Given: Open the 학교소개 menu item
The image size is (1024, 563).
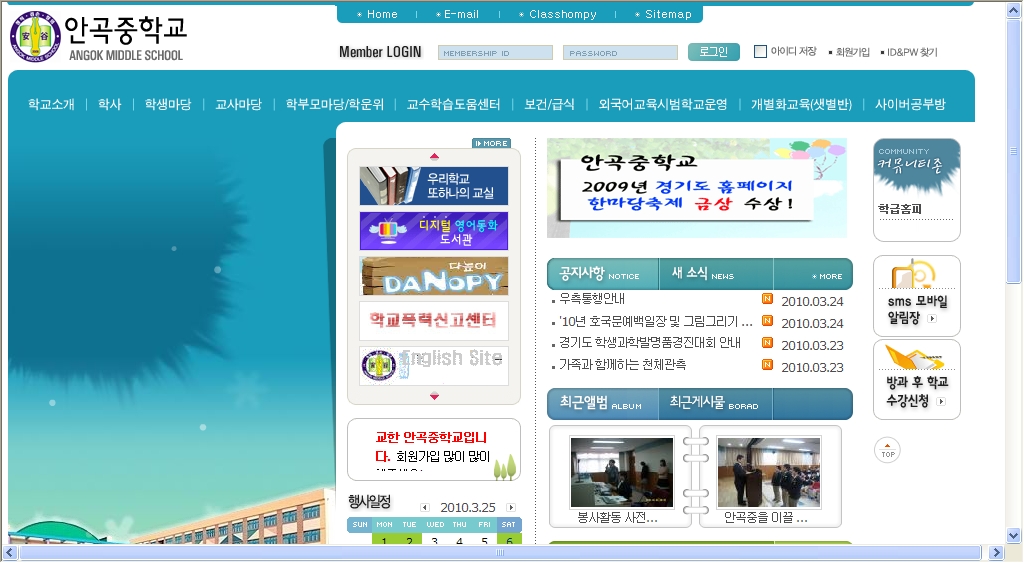Looking at the screenshot, I should pos(51,104).
